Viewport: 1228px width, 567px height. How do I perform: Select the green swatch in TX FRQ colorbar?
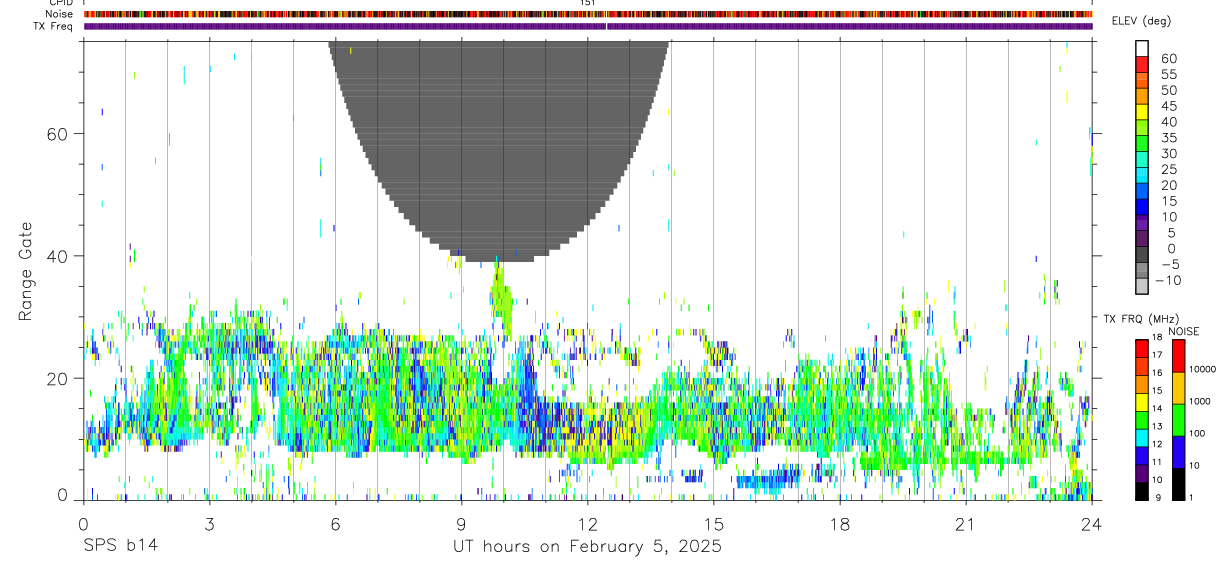click(1142, 420)
